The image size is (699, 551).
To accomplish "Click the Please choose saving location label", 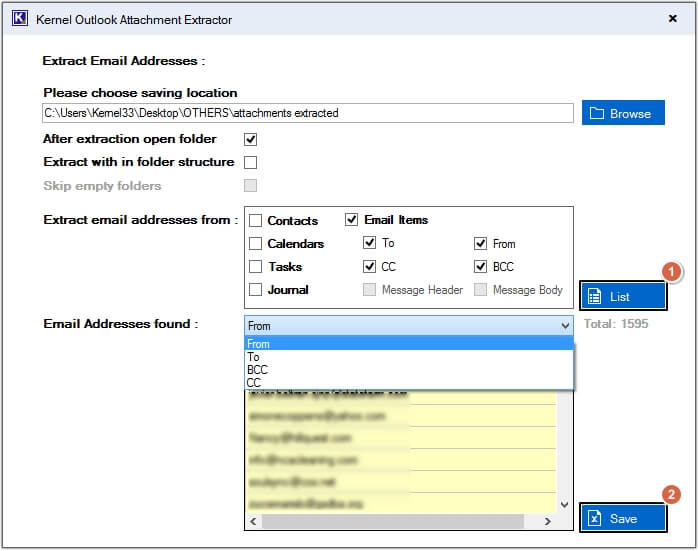I will (140, 93).
